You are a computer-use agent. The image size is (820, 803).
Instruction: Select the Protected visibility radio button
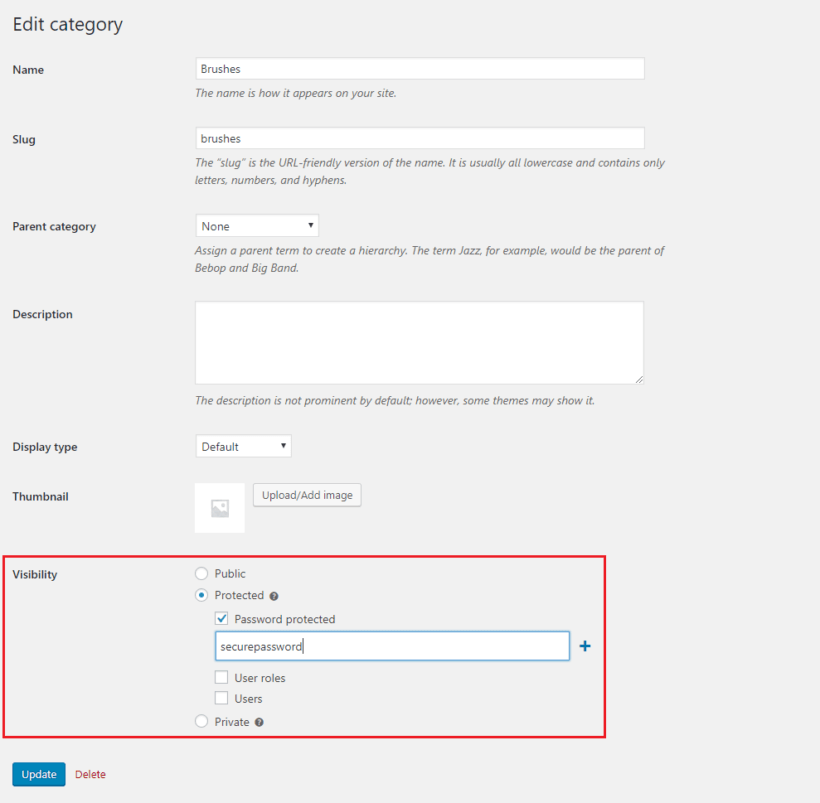click(200, 595)
